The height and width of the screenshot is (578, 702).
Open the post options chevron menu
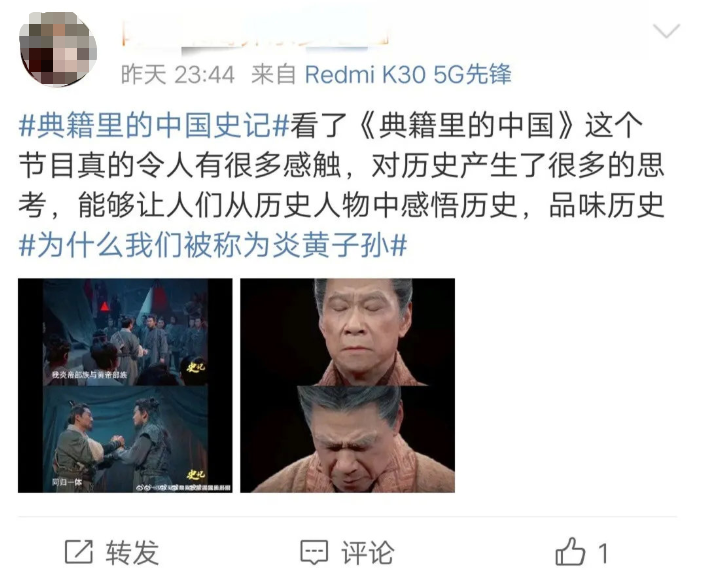coord(666,31)
